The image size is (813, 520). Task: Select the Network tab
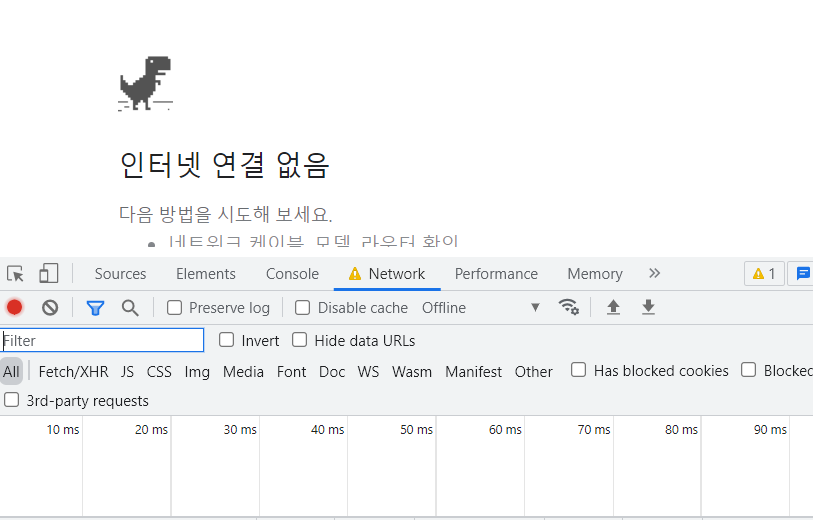(387, 274)
